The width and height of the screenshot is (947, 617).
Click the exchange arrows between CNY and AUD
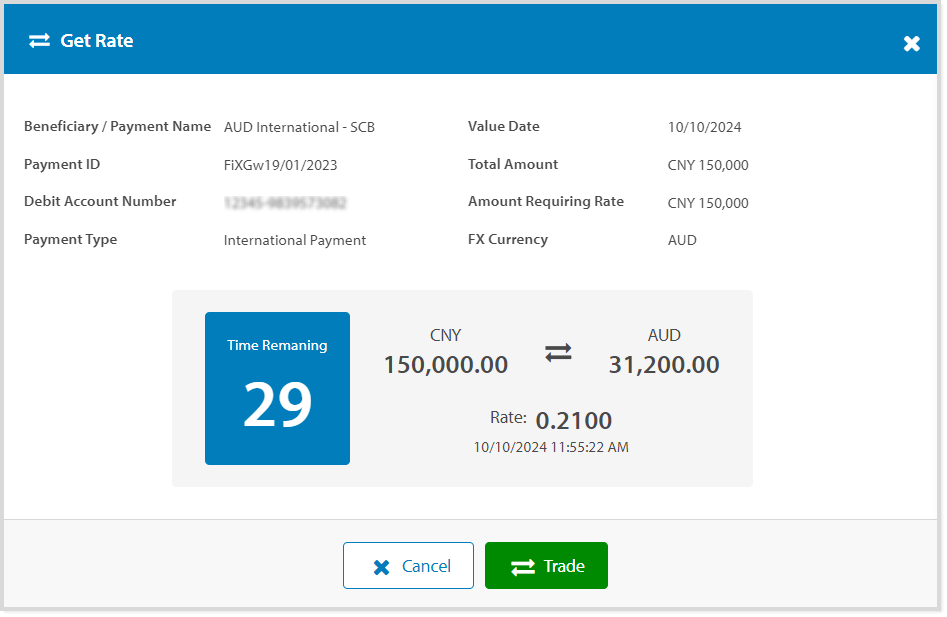(x=558, y=352)
